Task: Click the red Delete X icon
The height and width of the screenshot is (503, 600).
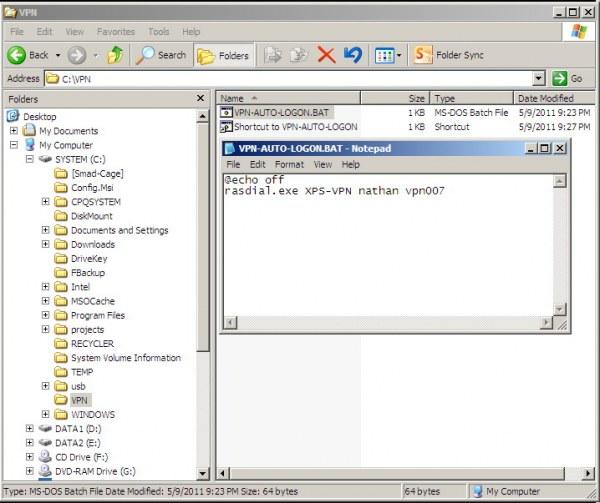Action: (x=326, y=55)
